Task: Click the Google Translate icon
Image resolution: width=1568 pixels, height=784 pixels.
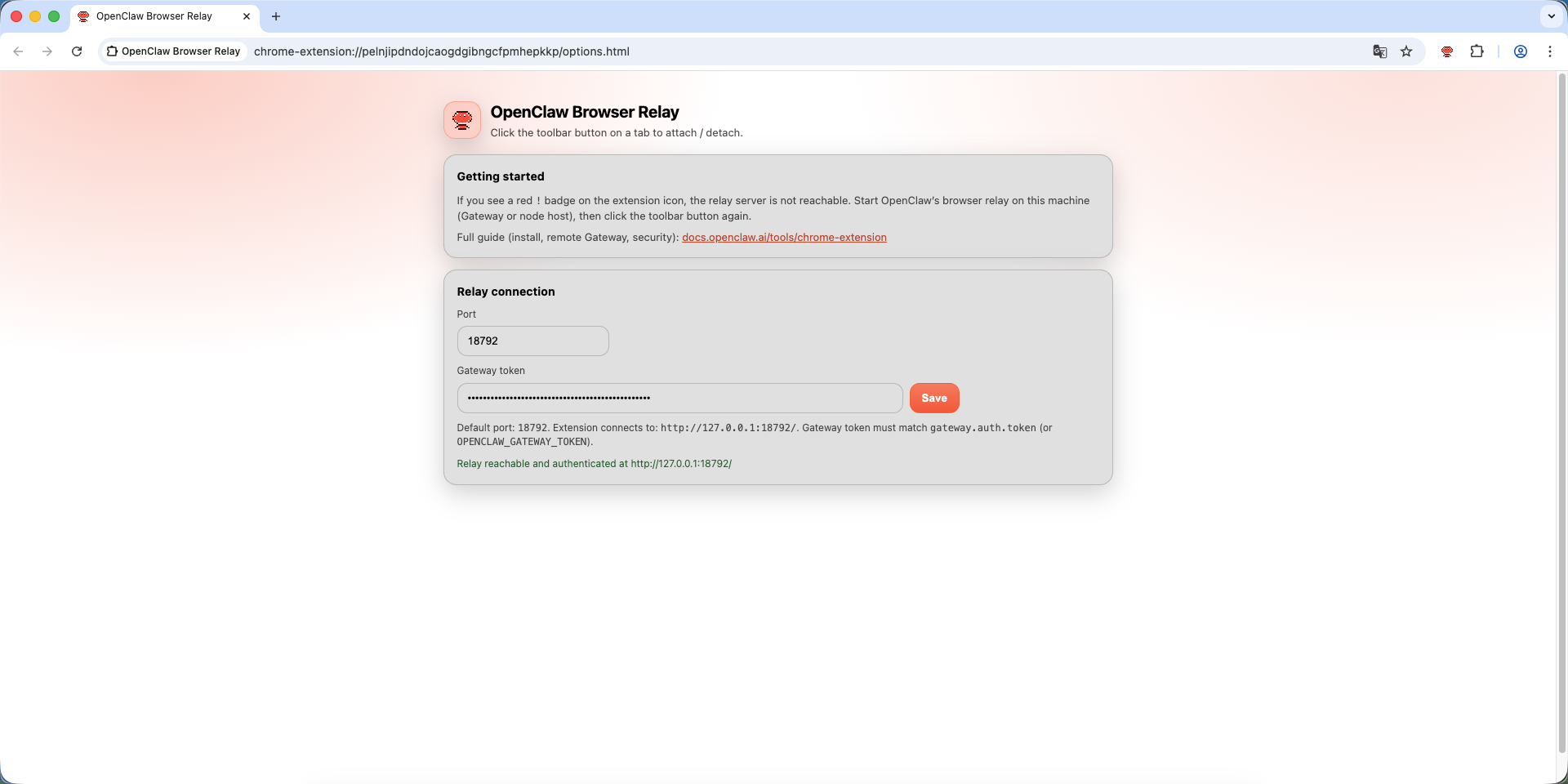Action: point(1380,51)
